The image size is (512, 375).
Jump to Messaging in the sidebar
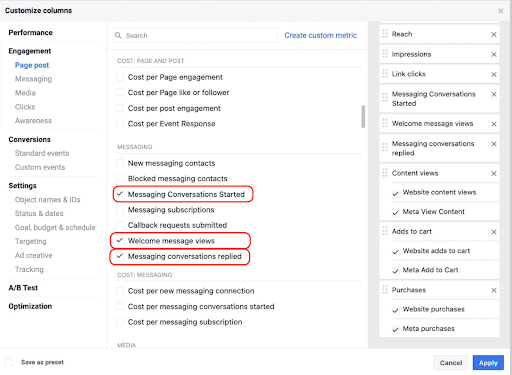[33, 79]
